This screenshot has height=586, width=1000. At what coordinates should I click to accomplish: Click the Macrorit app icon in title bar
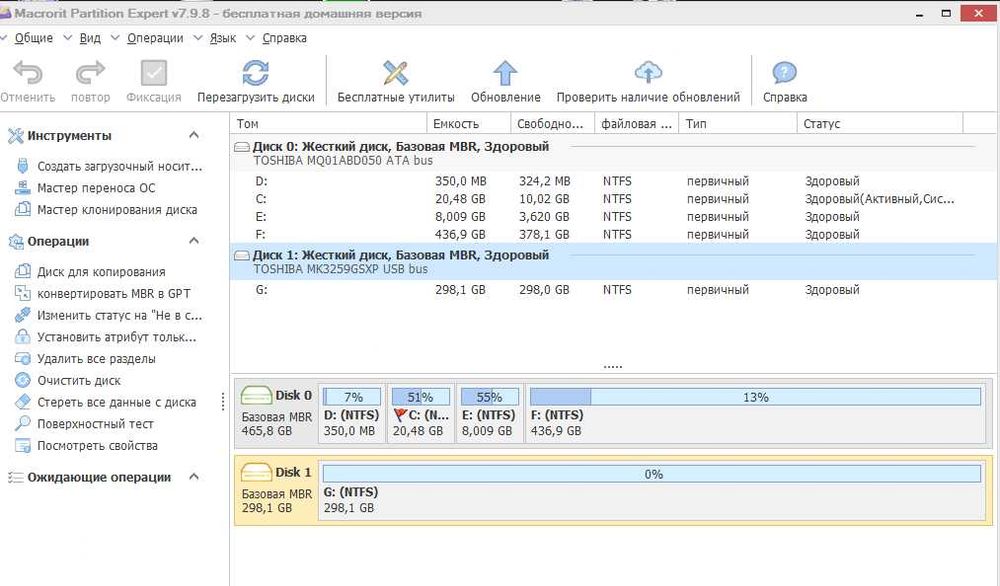5,13
